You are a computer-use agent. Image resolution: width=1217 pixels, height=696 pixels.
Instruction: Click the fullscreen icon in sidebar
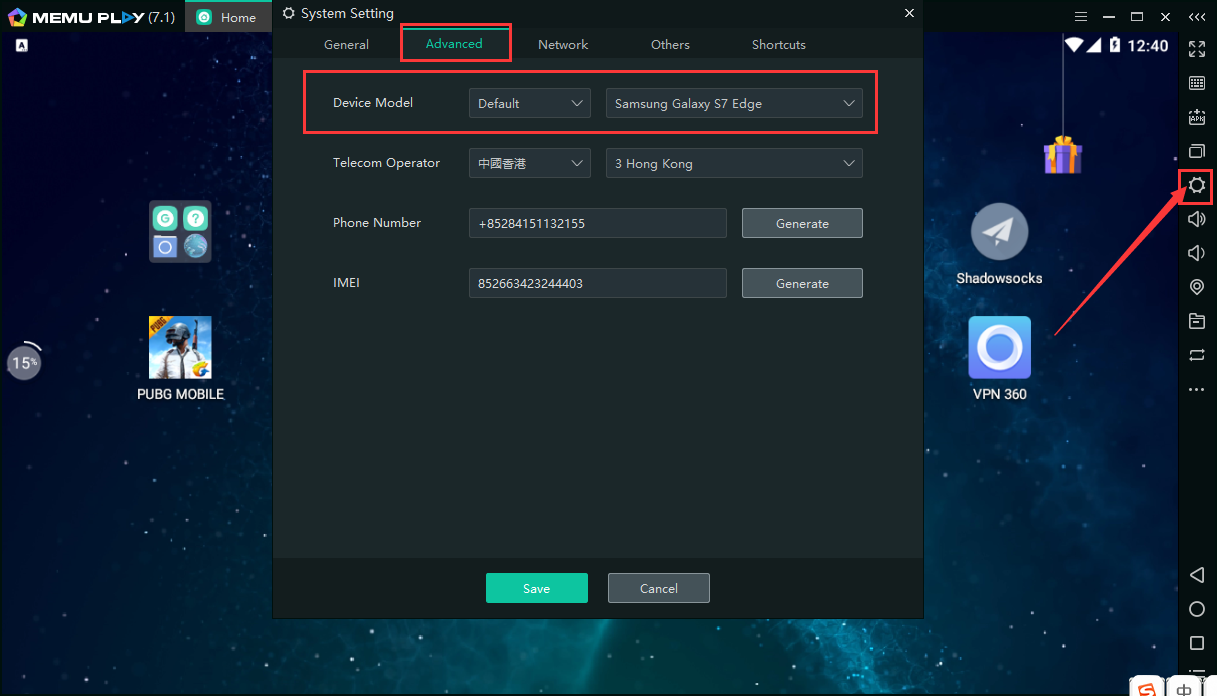pos(1196,49)
